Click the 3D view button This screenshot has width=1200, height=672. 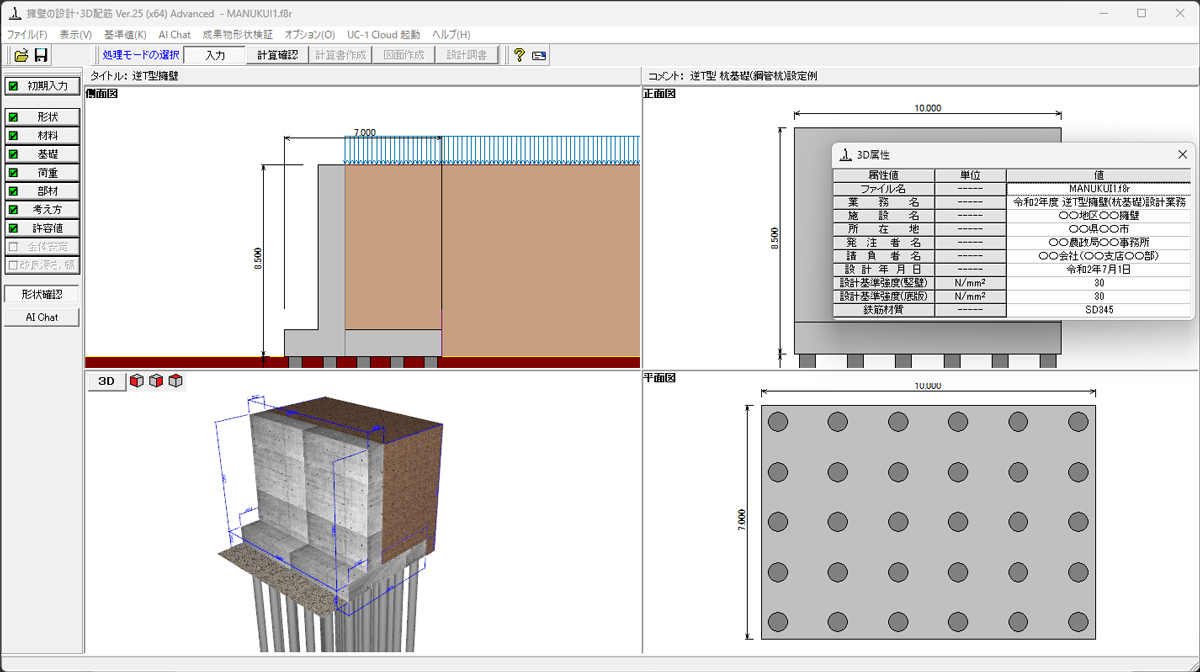(x=106, y=381)
